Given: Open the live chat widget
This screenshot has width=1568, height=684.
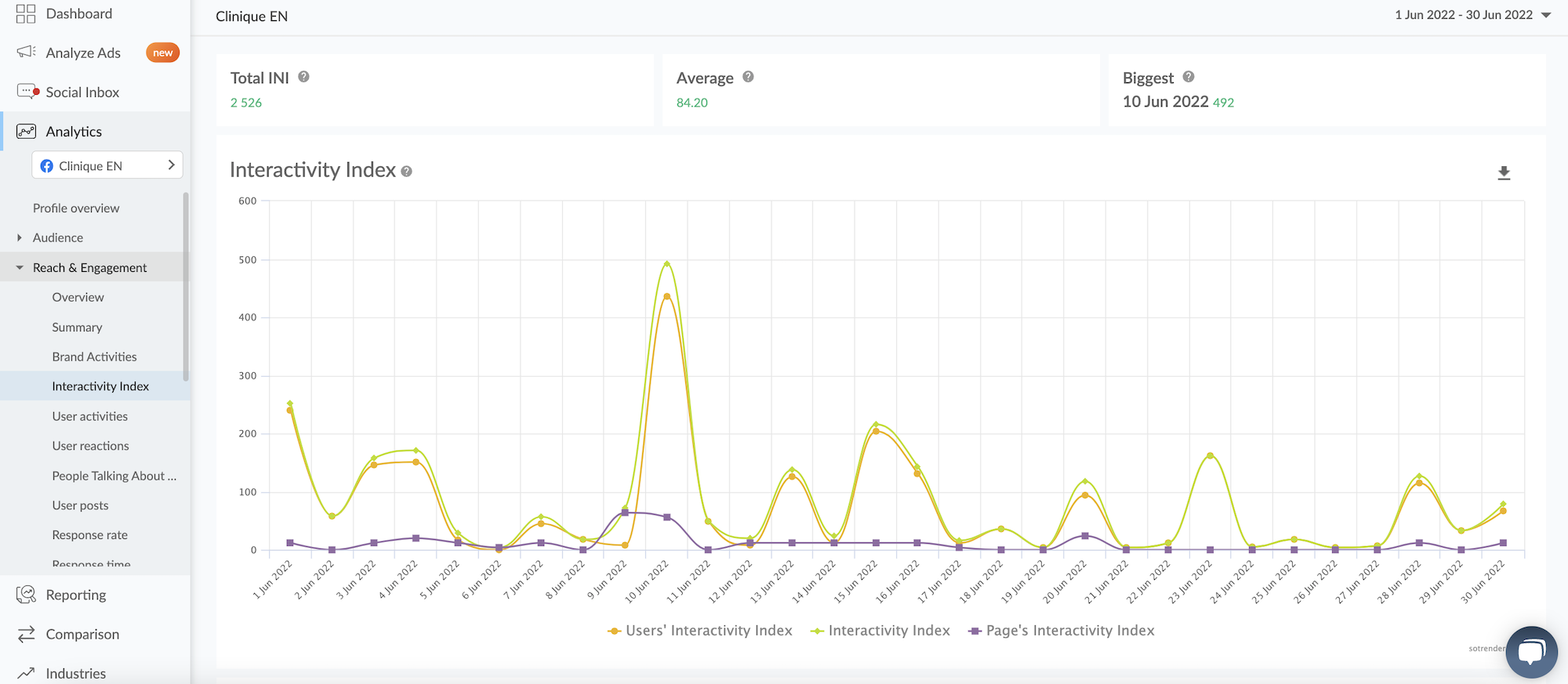Looking at the screenshot, I should tap(1530, 652).
